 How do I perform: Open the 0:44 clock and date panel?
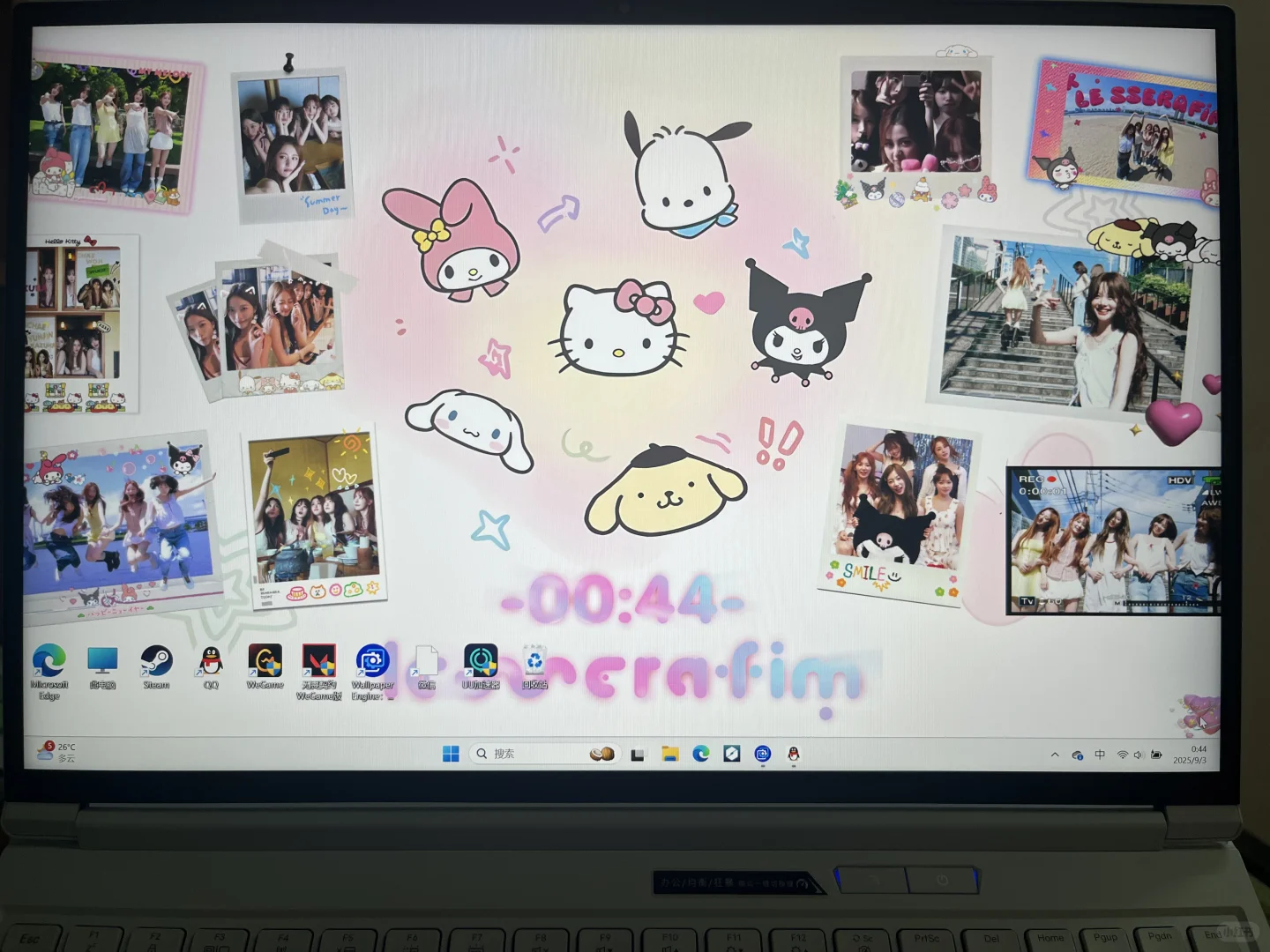(1190, 755)
